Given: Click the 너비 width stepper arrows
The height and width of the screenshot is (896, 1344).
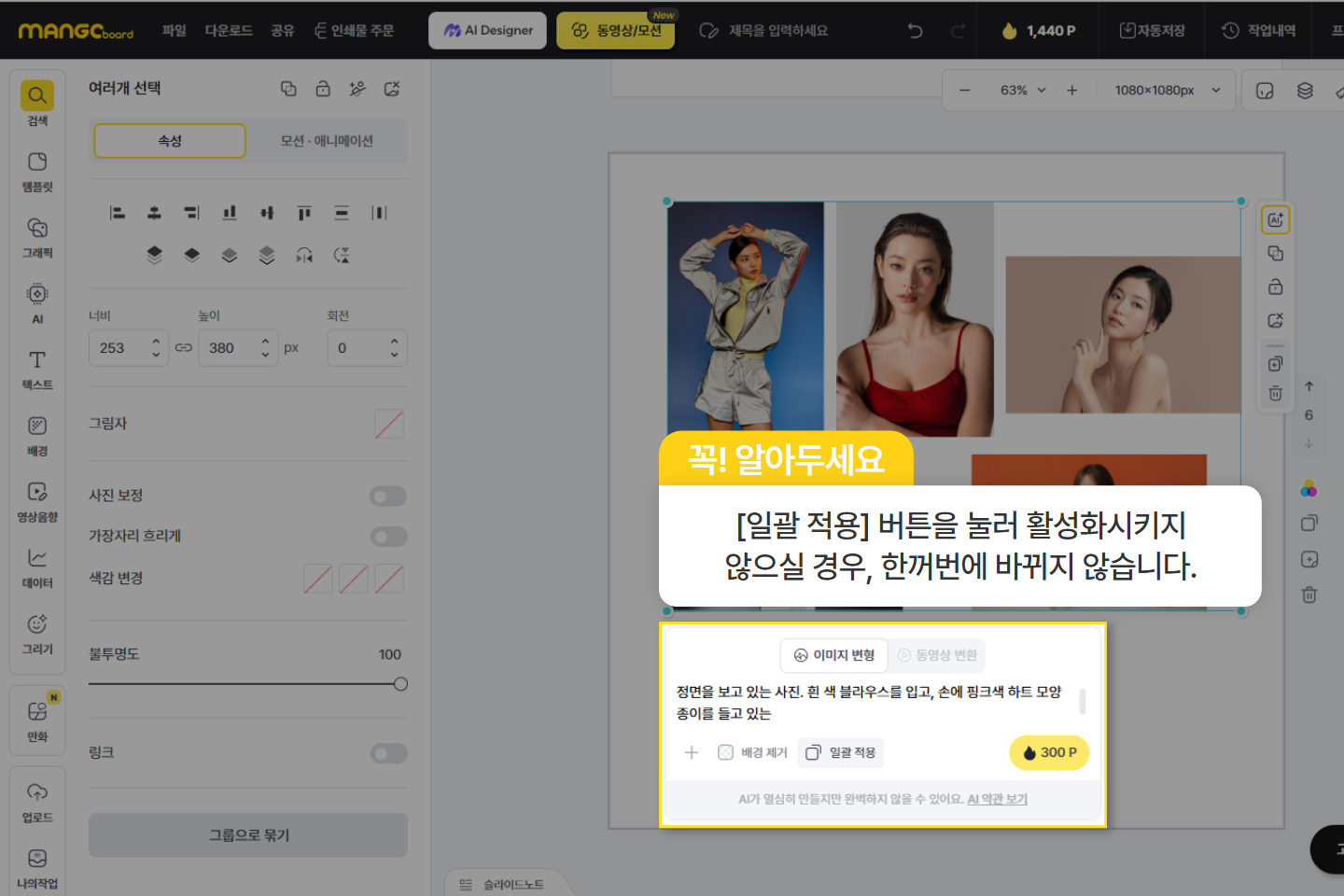Looking at the screenshot, I should pos(156,348).
